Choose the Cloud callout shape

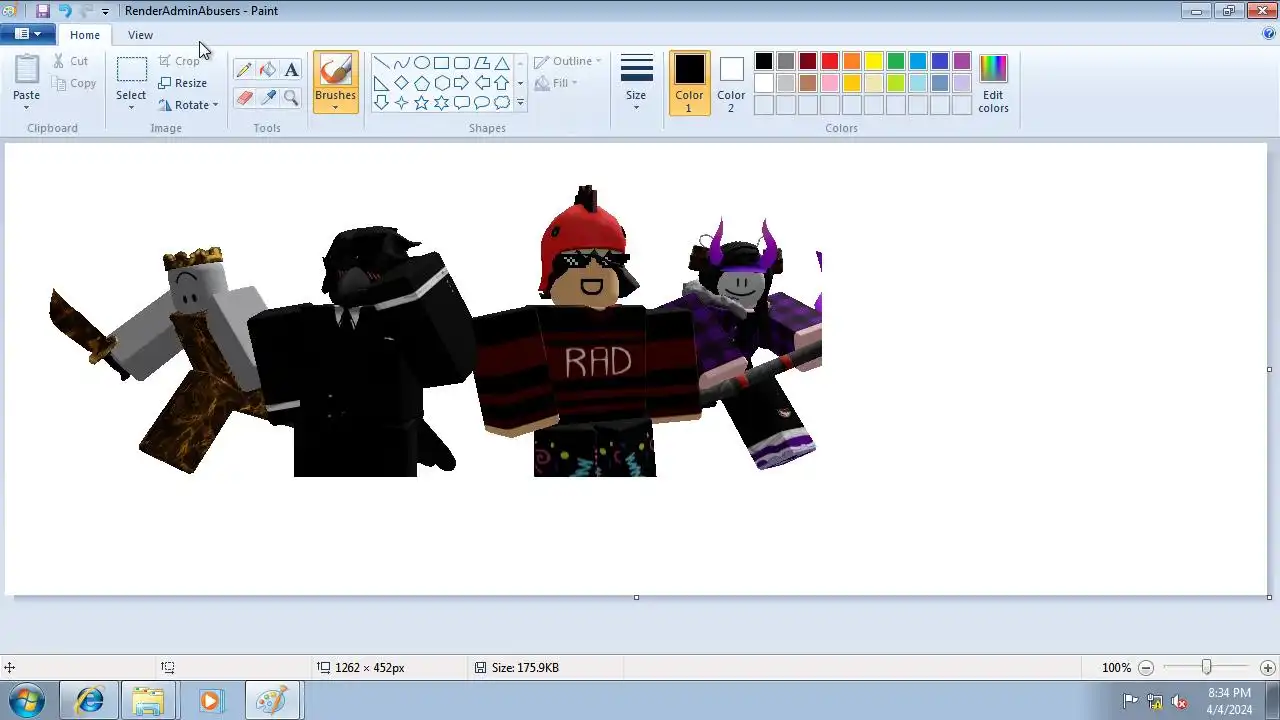(x=501, y=102)
